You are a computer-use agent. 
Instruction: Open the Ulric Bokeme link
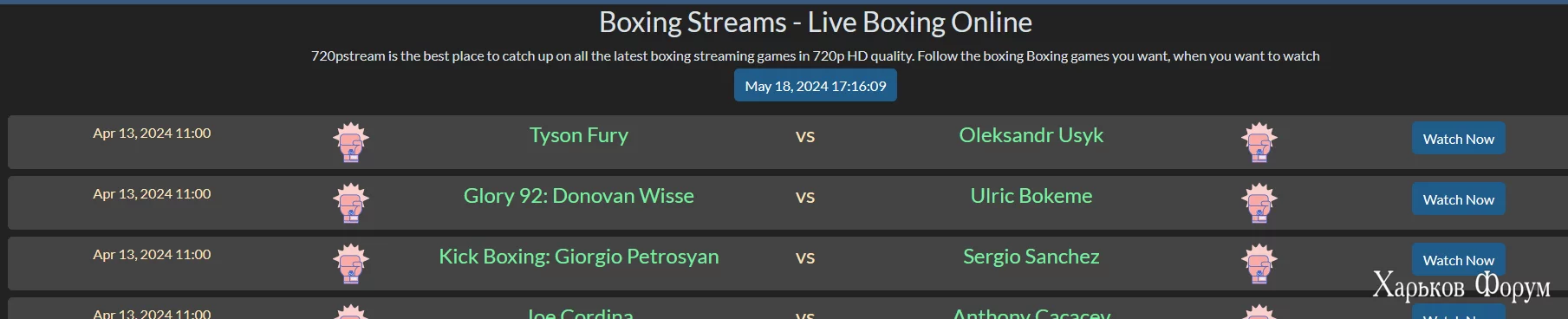tap(1031, 196)
